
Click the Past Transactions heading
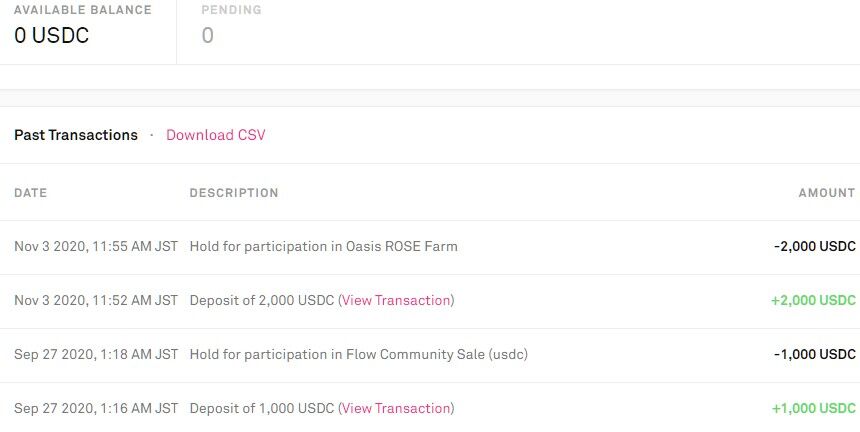click(x=76, y=135)
